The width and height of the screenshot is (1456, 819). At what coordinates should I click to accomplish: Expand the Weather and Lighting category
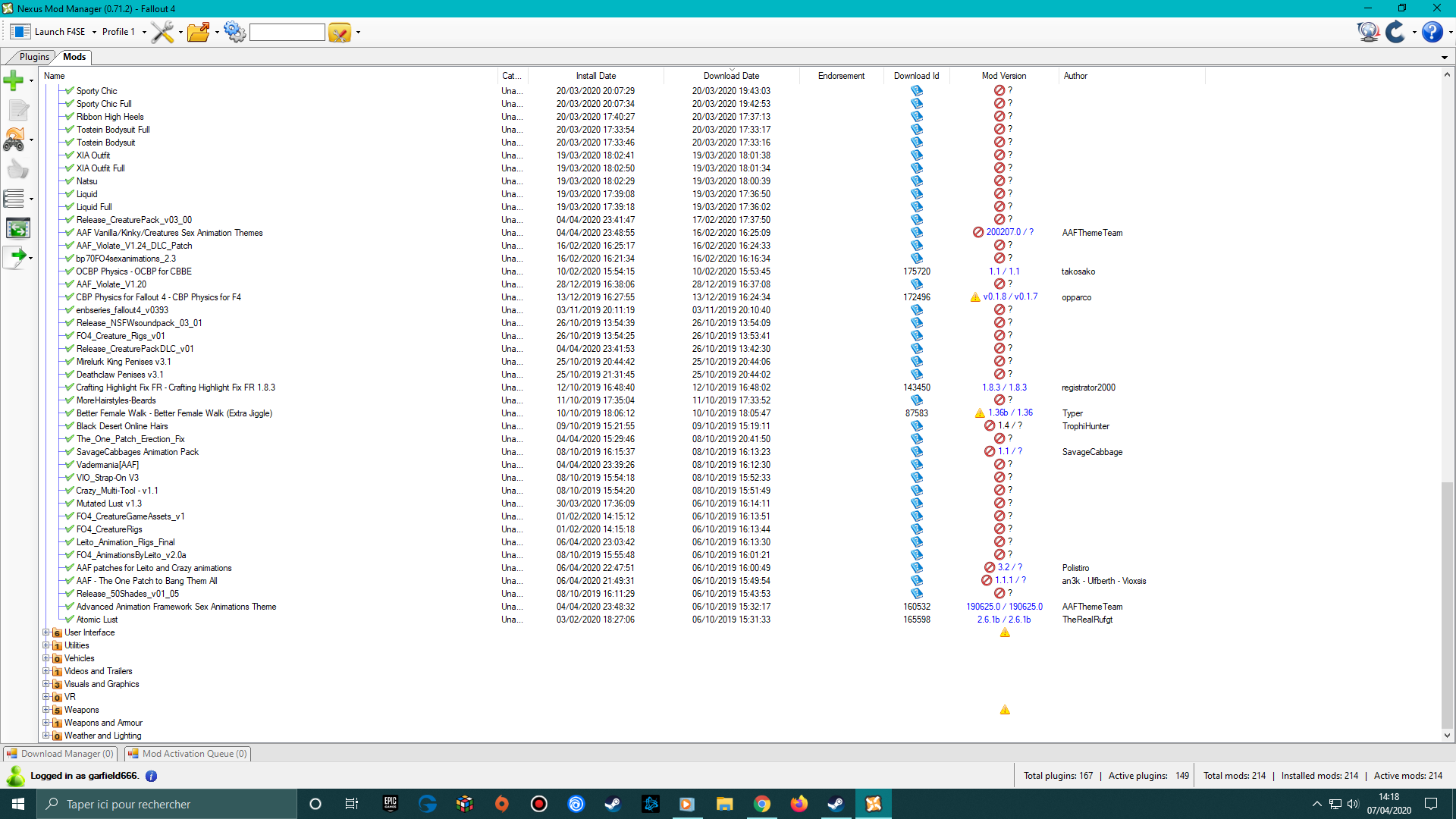45,736
